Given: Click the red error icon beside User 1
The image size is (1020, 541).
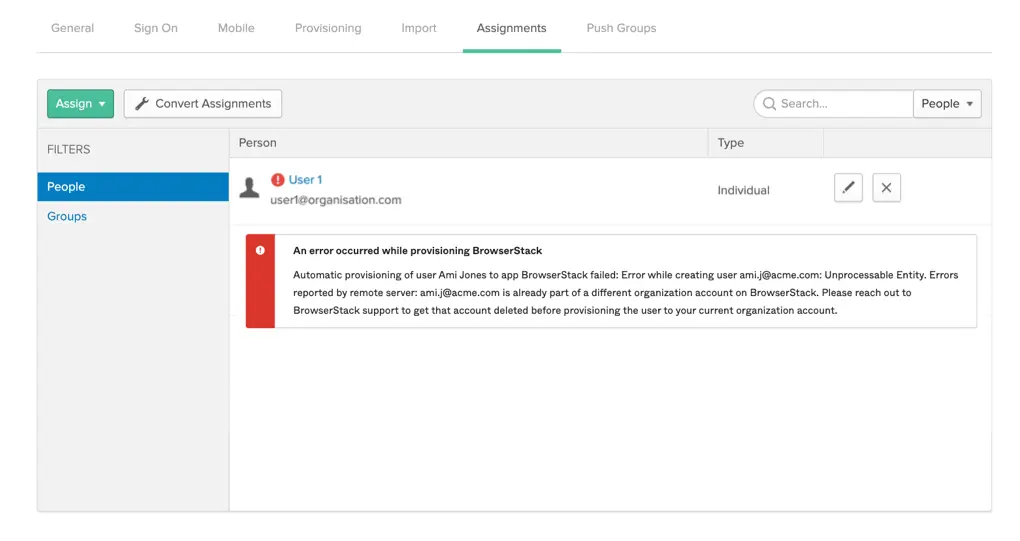Looking at the screenshot, I should [278, 180].
